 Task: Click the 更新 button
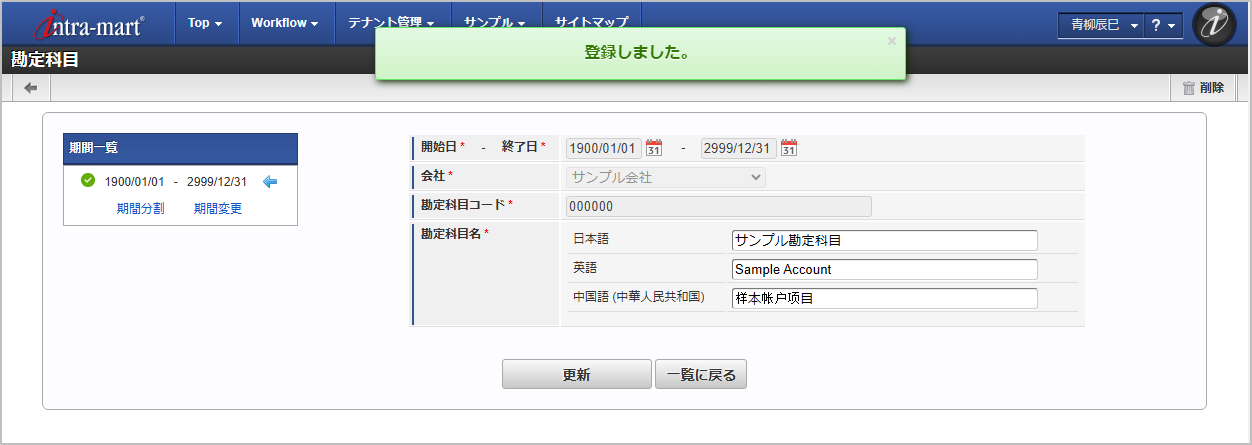[576, 374]
